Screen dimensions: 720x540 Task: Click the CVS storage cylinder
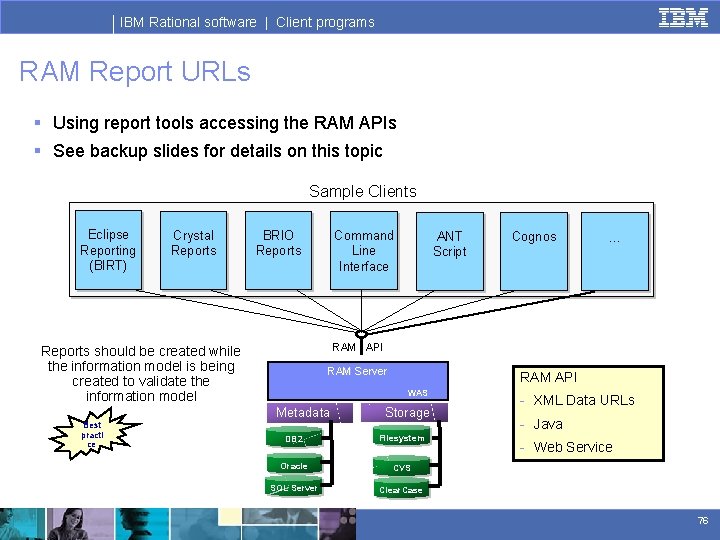pyautogui.click(x=402, y=466)
